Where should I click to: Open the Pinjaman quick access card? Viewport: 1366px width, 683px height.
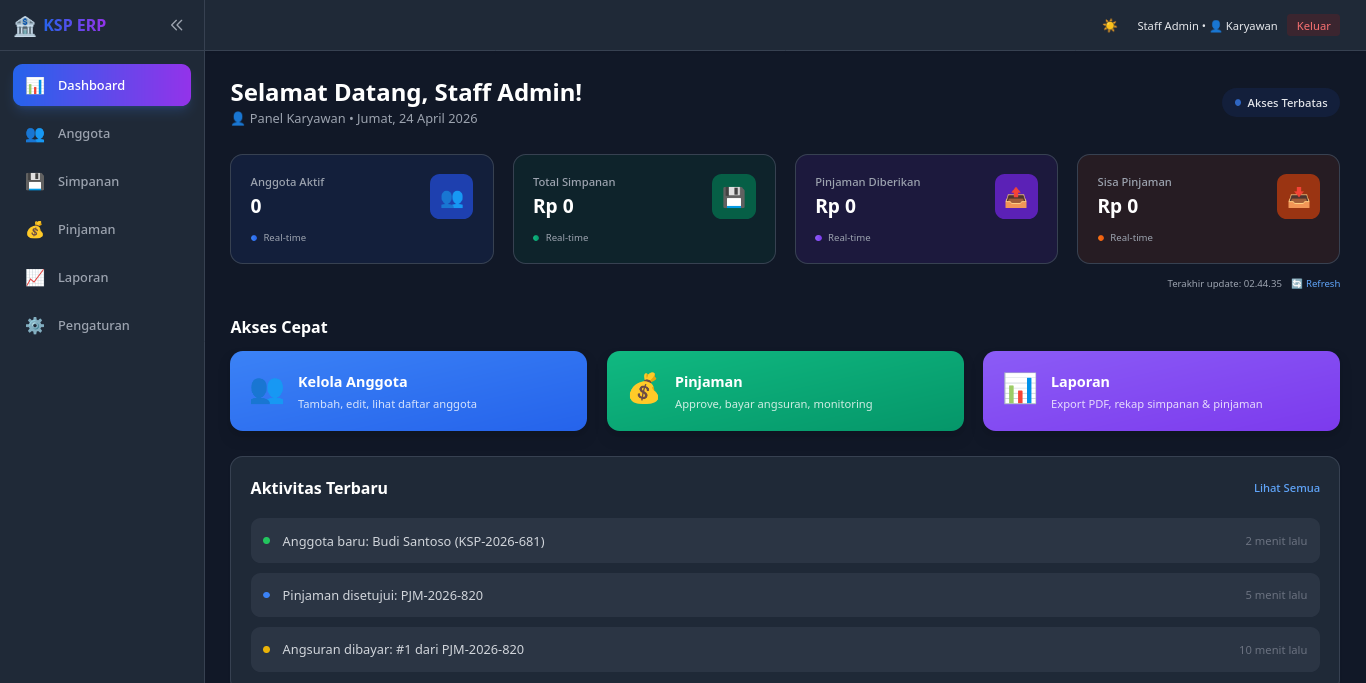(785, 391)
